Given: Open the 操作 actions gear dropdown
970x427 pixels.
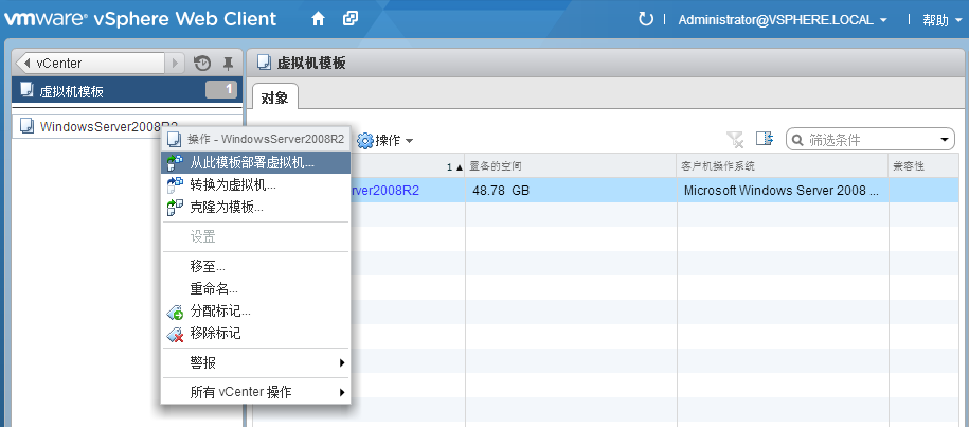Looking at the screenshot, I should pos(385,140).
